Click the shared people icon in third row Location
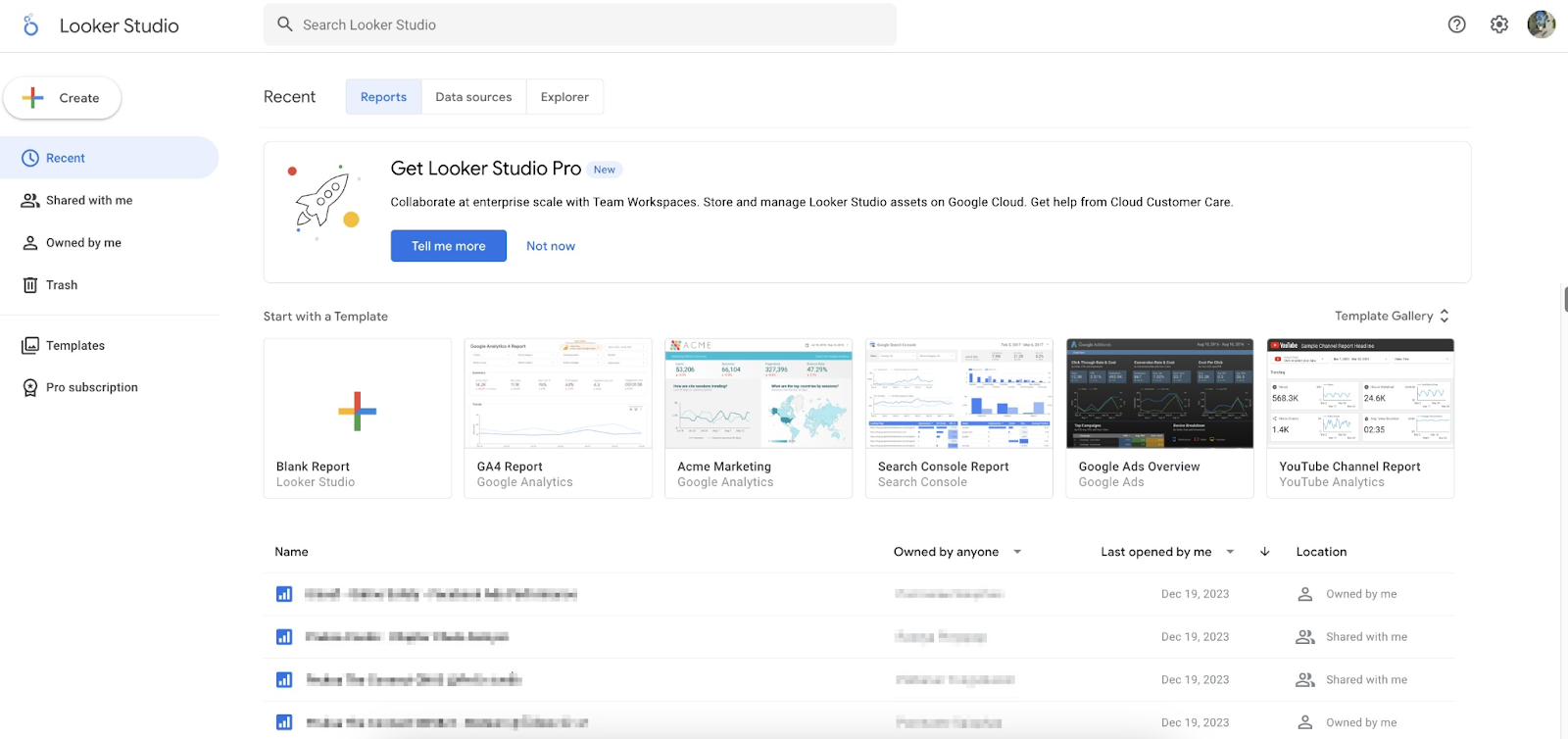 tap(1305, 679)
